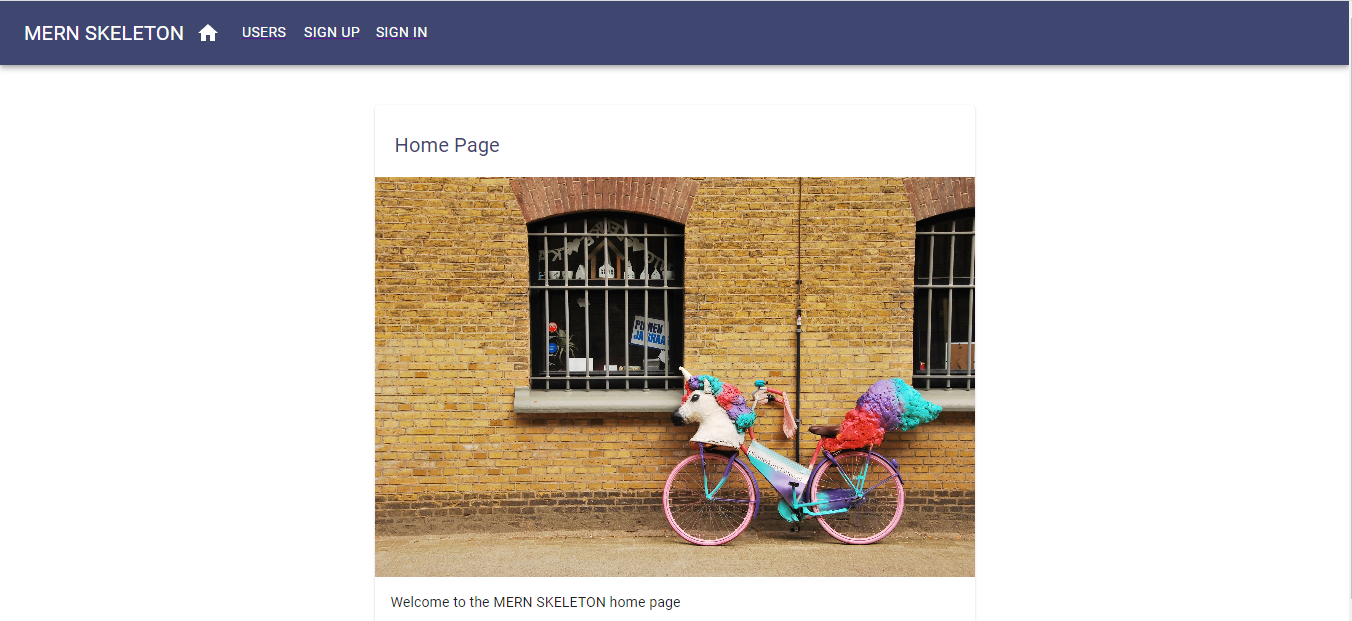1352x621 pixels.
Task: Click the black drainpipe on the brick wall
Action: point(798,320)
